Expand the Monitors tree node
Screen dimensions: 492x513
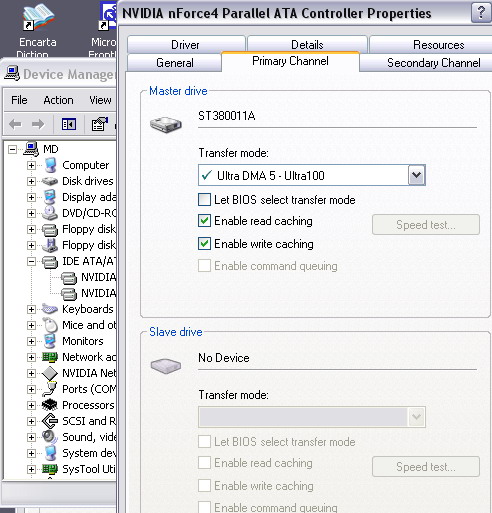point(31,341)
